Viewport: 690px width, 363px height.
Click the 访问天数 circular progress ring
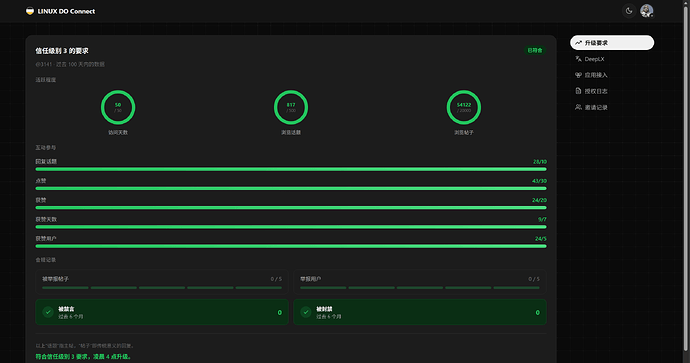[x=118, y=107]
